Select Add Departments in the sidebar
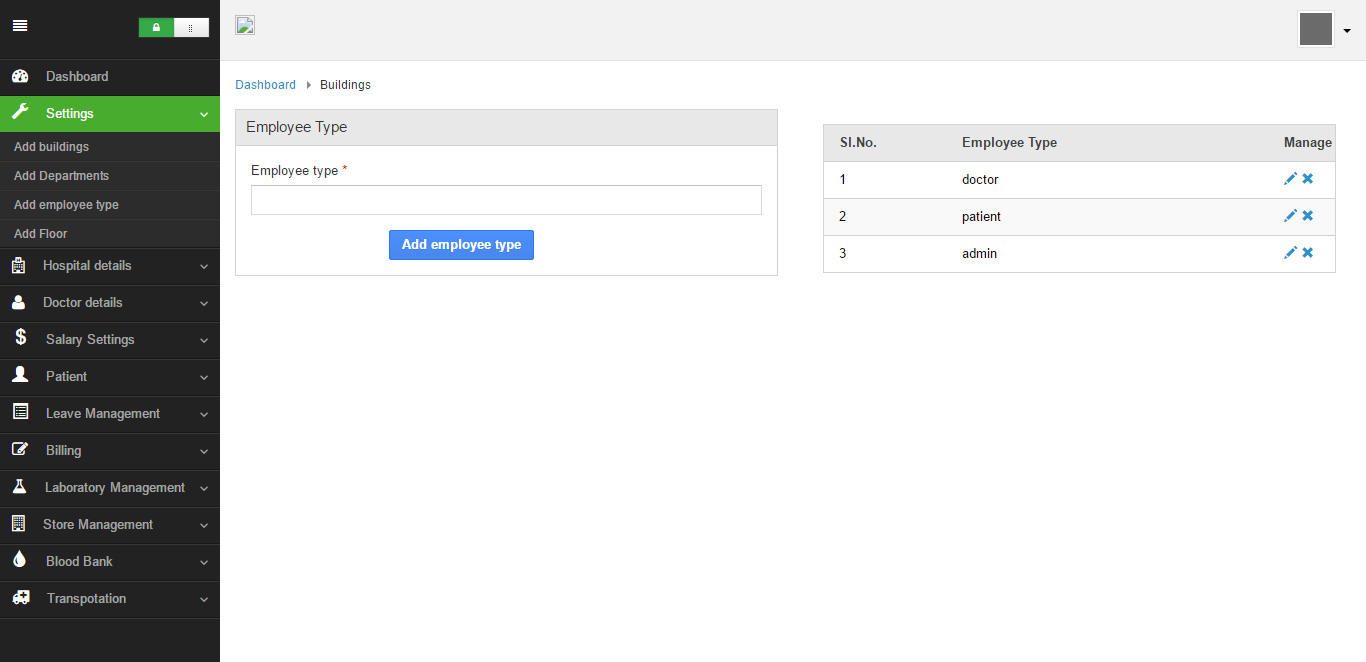Image resolution: width=1366 pixels, height=662 pixels. [x=61, y=176]
